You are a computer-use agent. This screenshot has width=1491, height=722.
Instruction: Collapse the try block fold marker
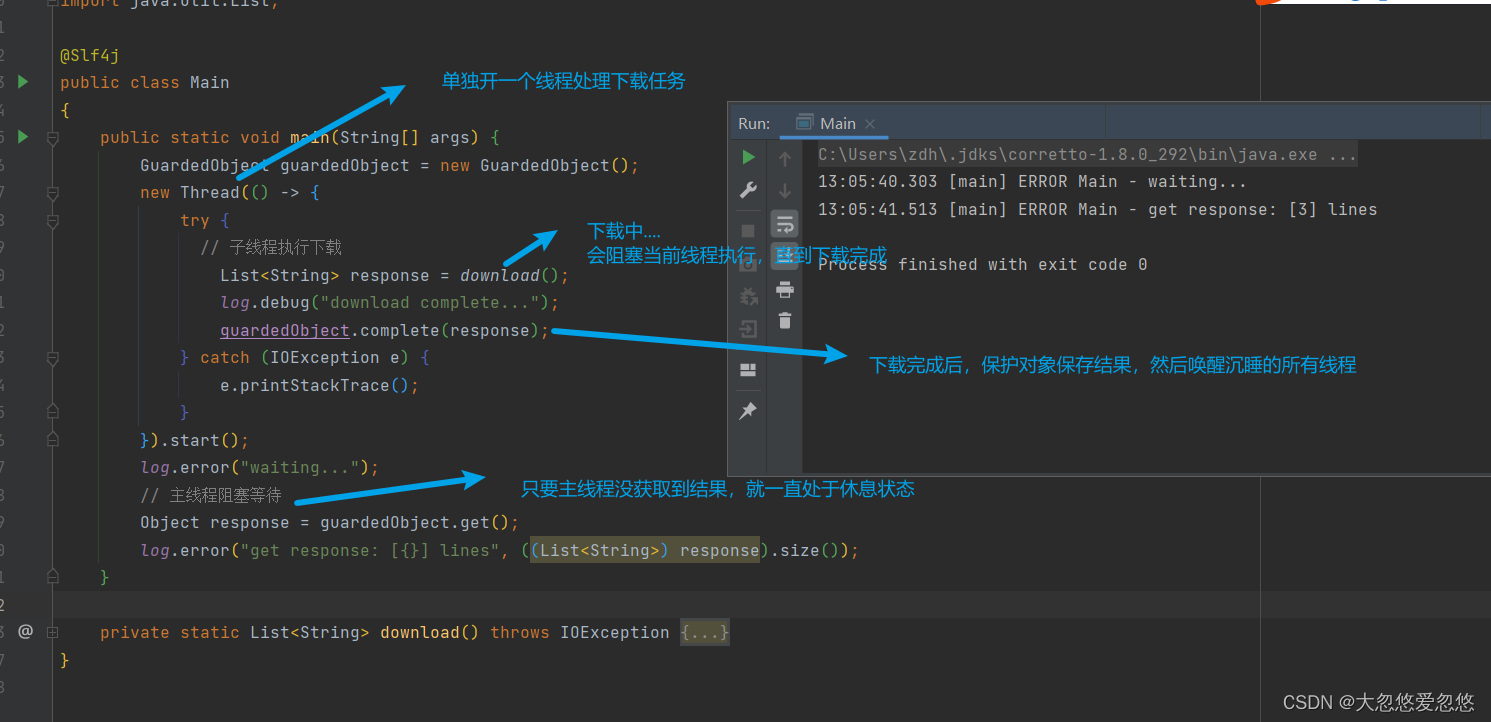(53, 220)
